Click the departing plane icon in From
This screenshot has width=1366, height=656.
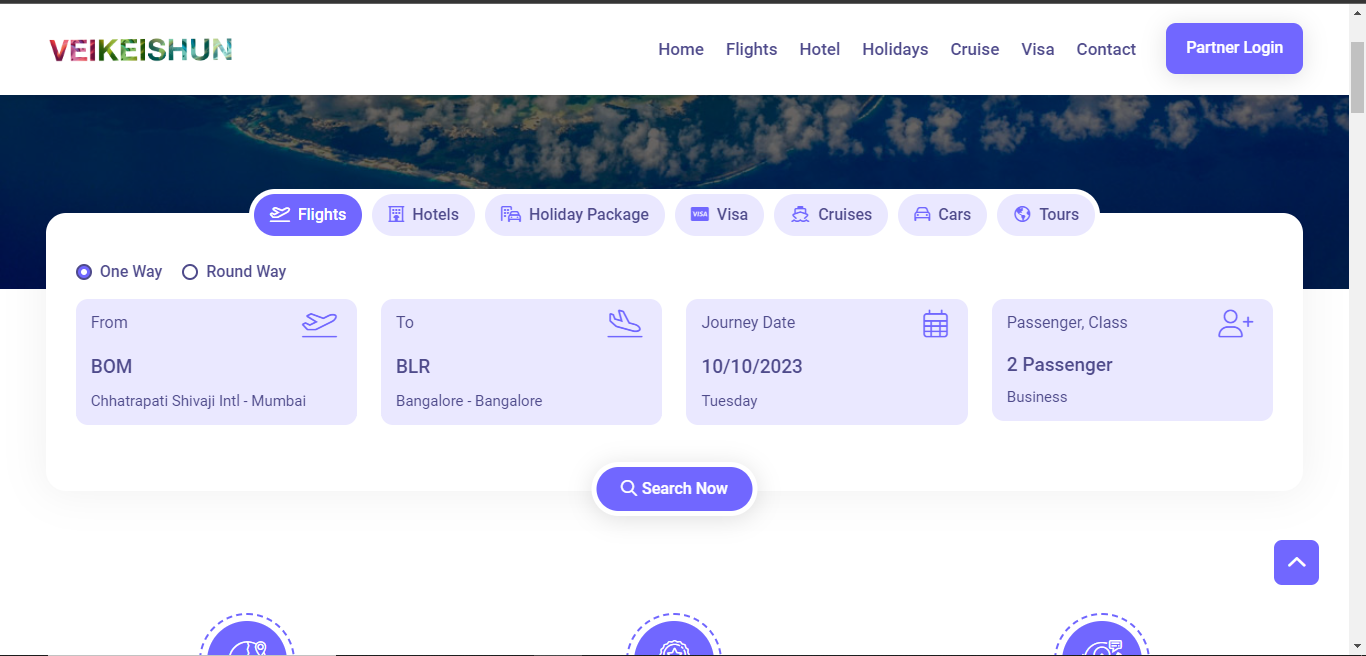(x=320, y=324)
